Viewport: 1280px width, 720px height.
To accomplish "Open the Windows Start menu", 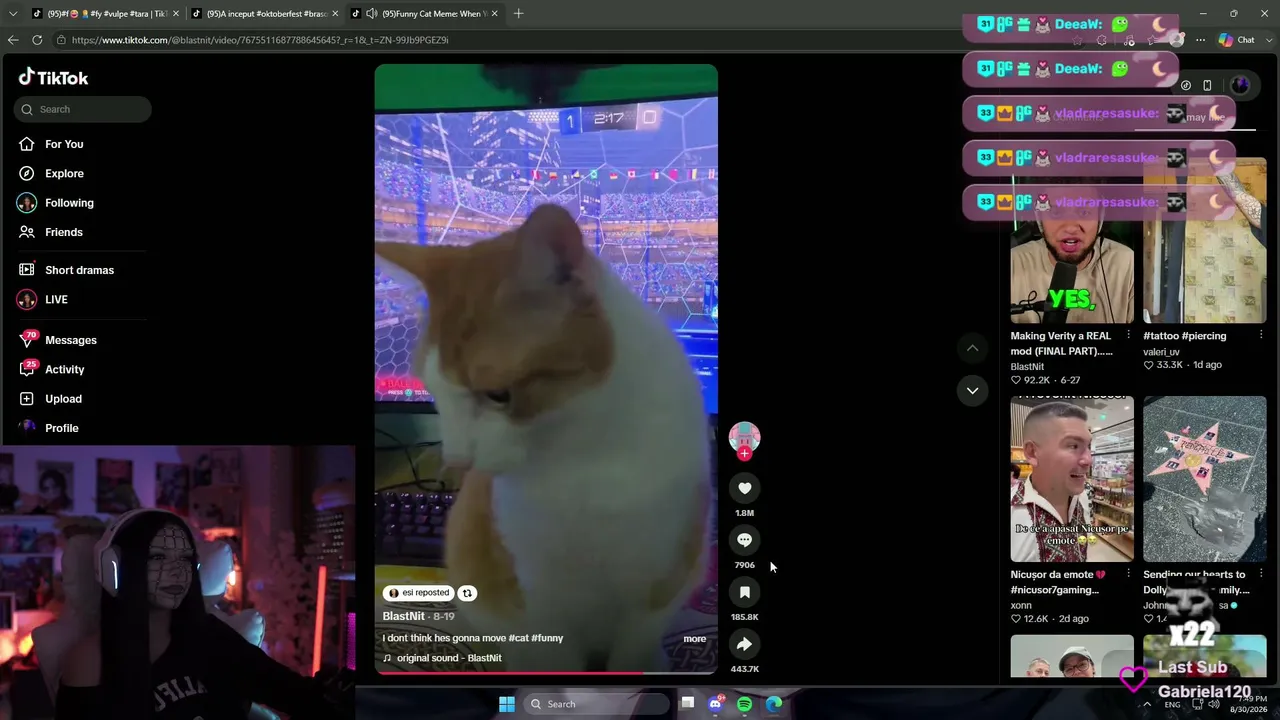I will click(507, 704).
